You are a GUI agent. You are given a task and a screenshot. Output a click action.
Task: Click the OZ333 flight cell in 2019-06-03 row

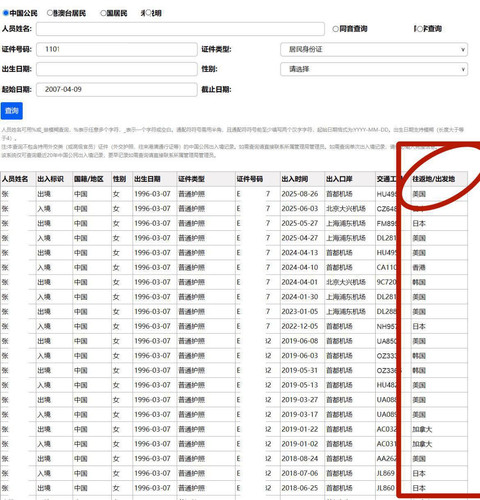[387, 356]
